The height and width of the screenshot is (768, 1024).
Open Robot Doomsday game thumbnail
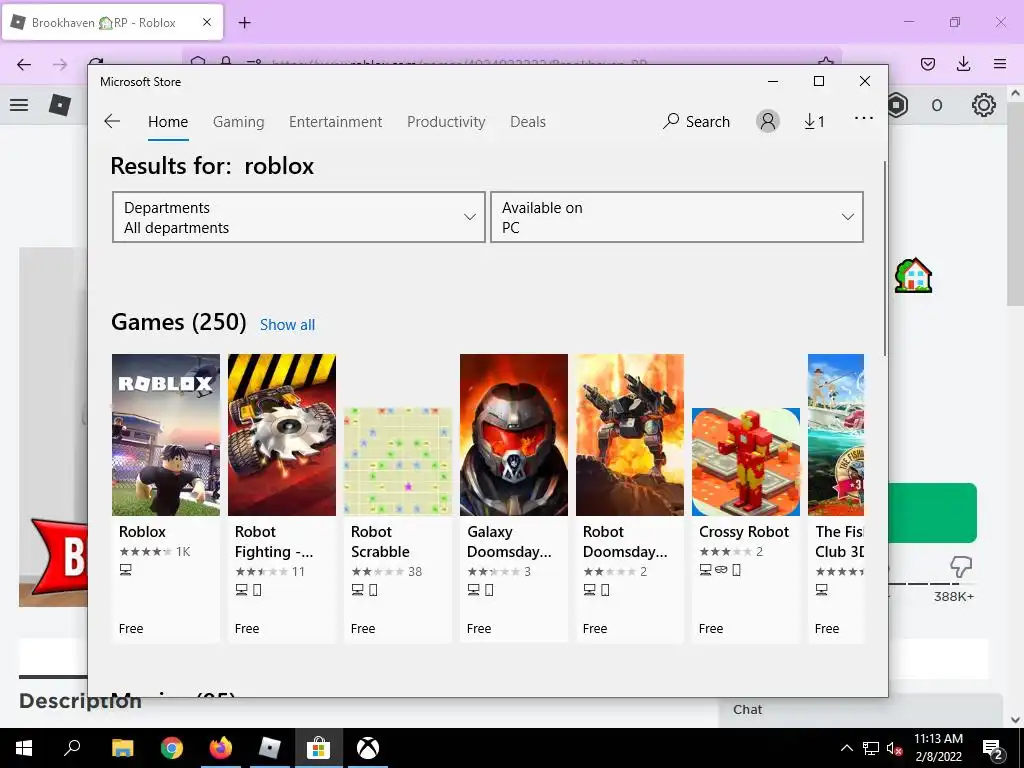click(630, 435)
